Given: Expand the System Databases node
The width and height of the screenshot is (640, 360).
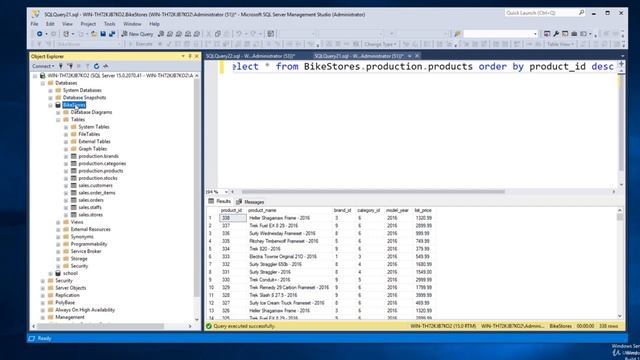Looking at the screenshot, I should [x=51, y=90].
